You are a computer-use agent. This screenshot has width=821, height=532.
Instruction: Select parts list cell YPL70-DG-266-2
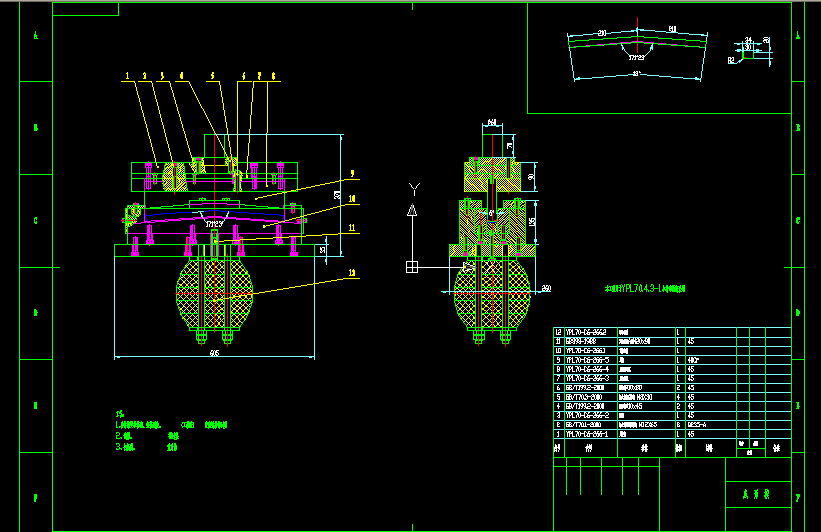pos(587,415)
